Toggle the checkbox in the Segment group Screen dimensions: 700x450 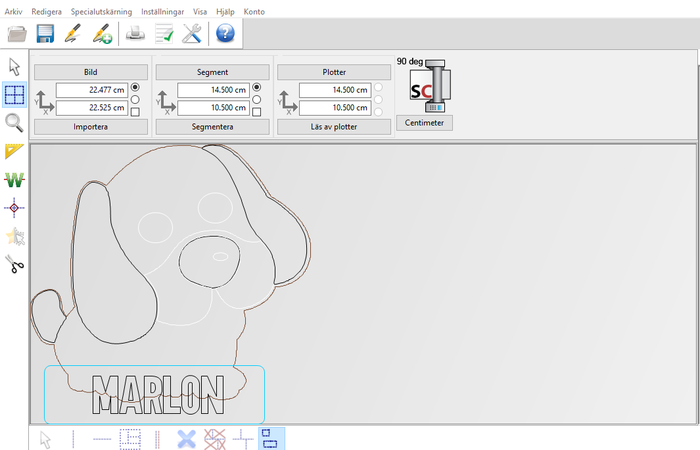click(257, 112)
